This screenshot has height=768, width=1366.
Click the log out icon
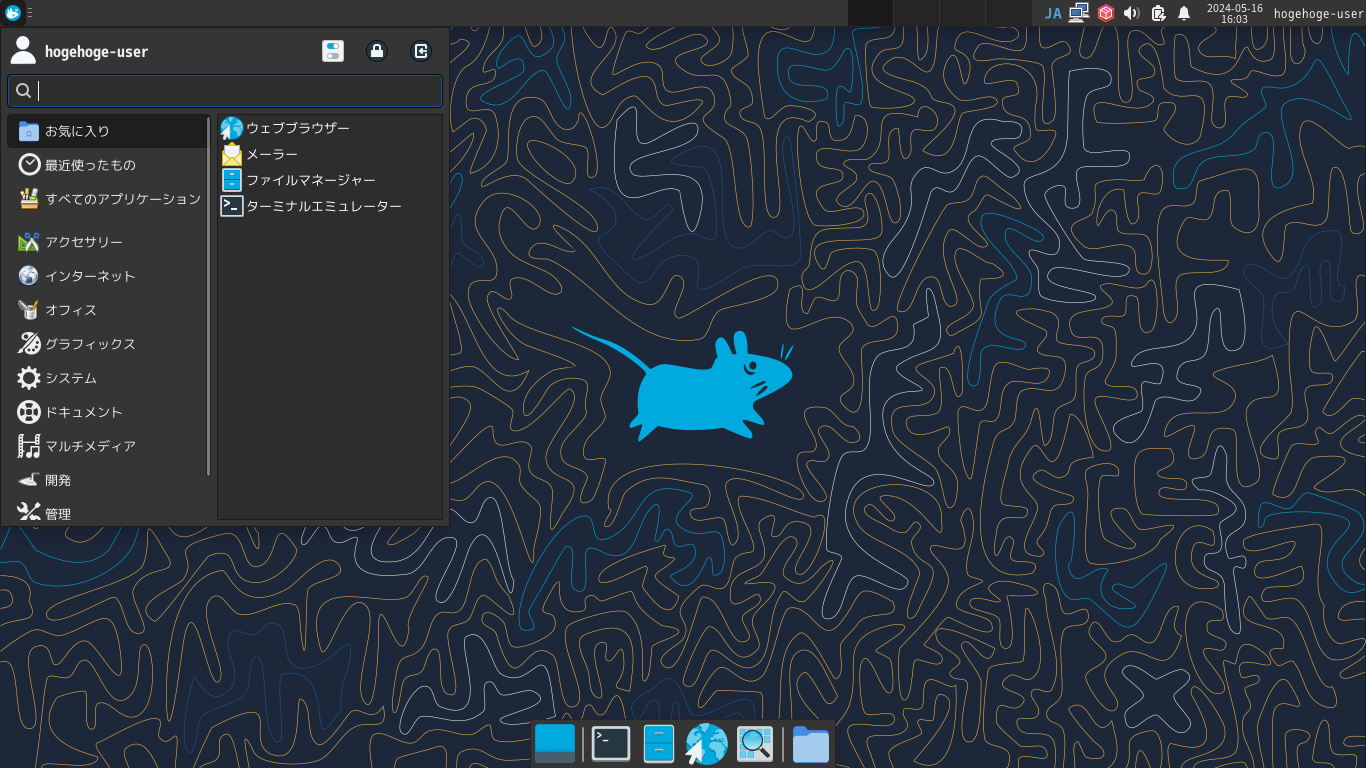(421, 51)
